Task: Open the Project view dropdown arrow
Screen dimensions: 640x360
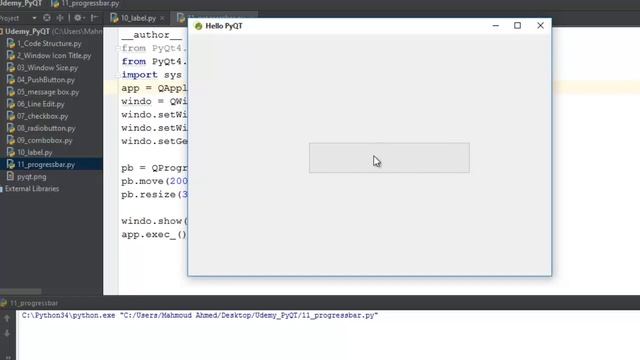Action: 34,18
